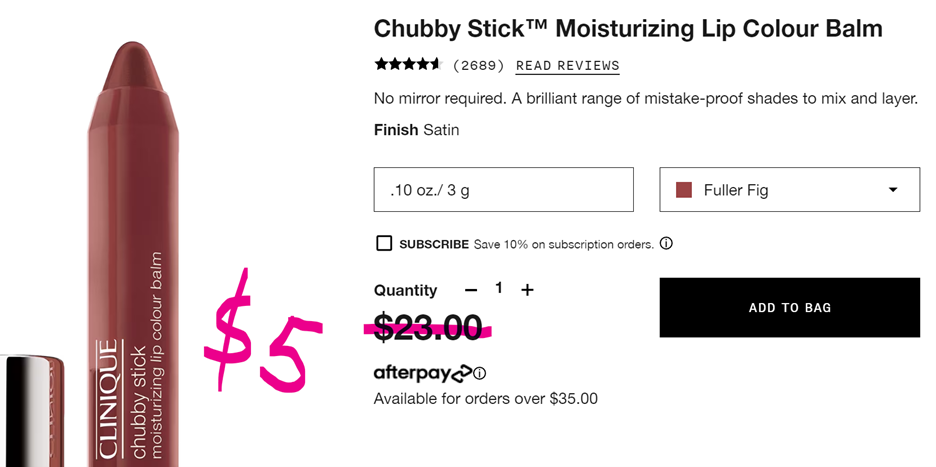936x467 pixels.
Task: Open the Fuller Fig shade dropdown
Action: click(789, 189)
